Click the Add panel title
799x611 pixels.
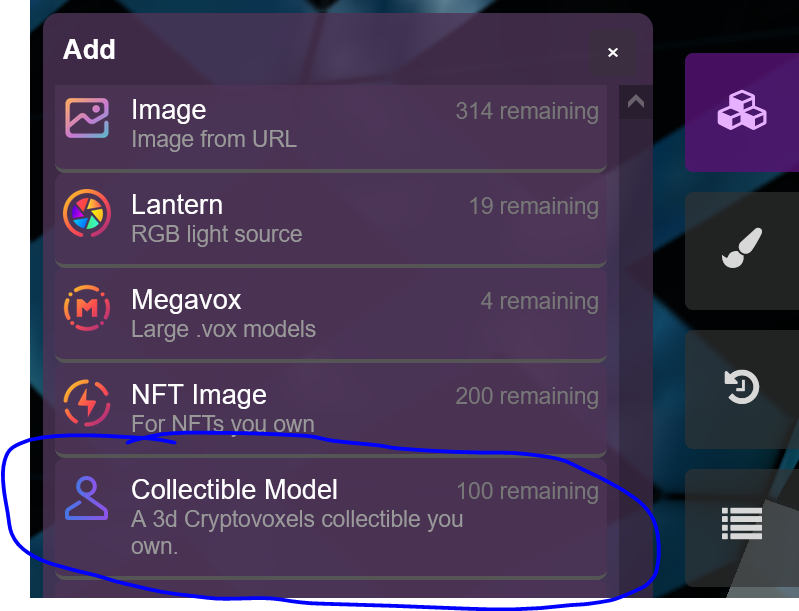click(89, 49)
